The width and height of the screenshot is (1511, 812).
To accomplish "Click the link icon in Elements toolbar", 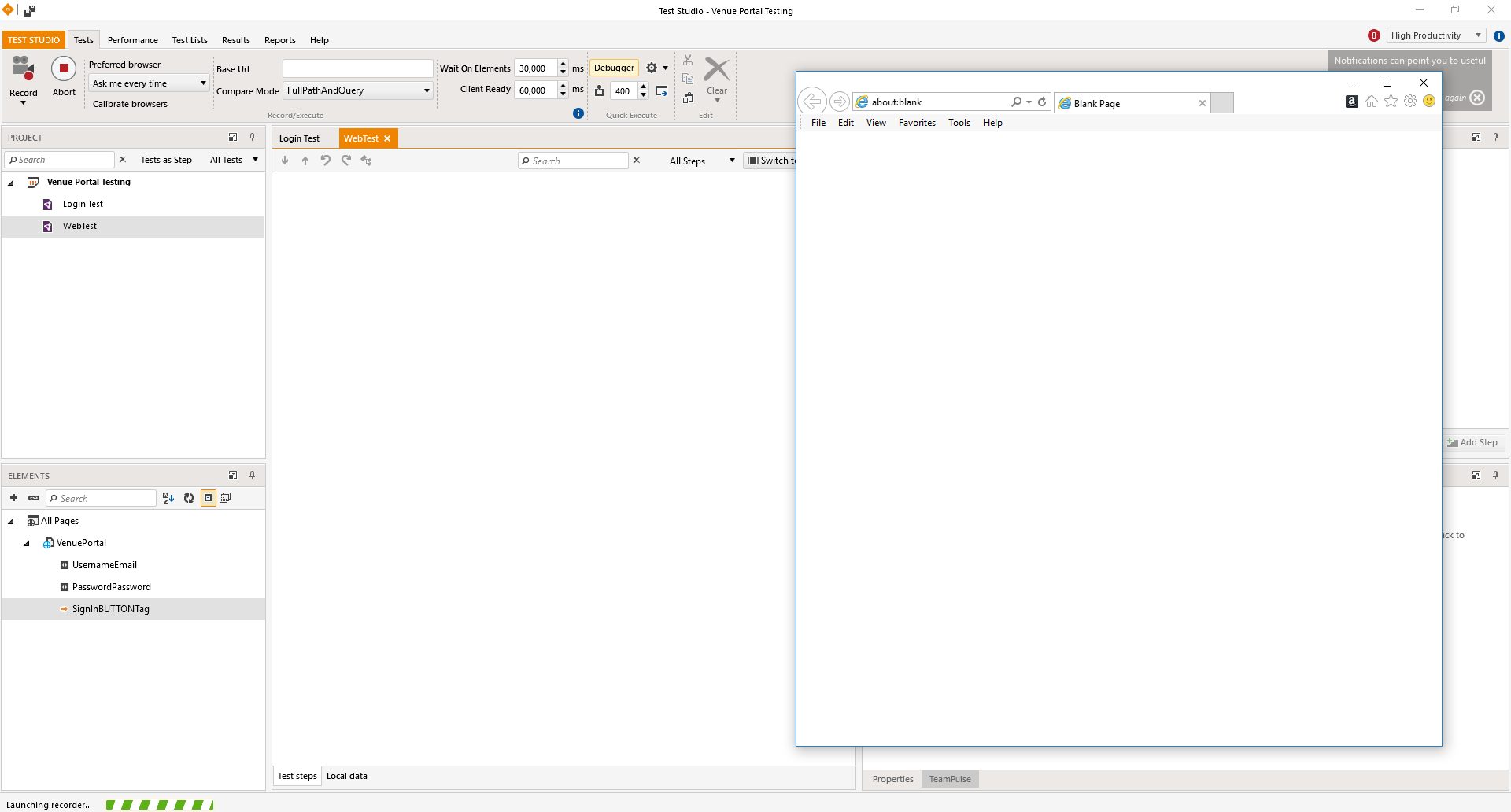I will click(x=34, y=498).
